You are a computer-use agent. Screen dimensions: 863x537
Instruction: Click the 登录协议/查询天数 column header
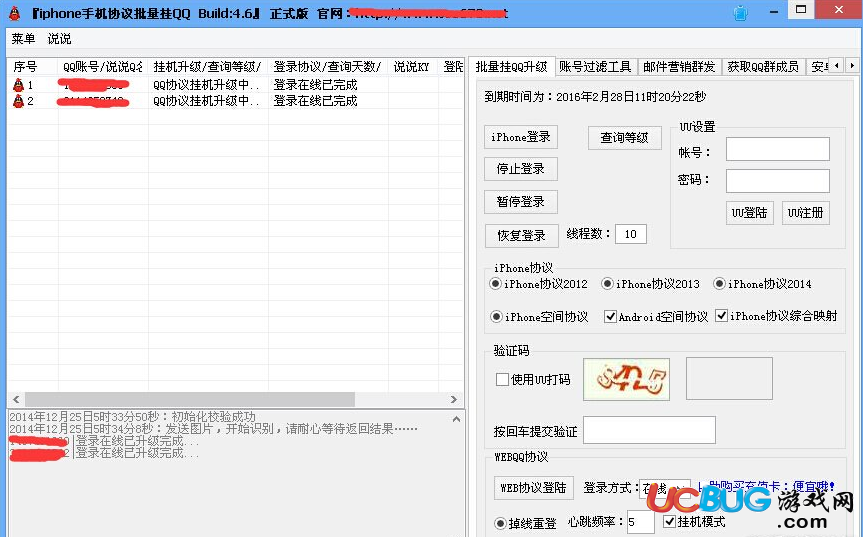coord(328,67)
